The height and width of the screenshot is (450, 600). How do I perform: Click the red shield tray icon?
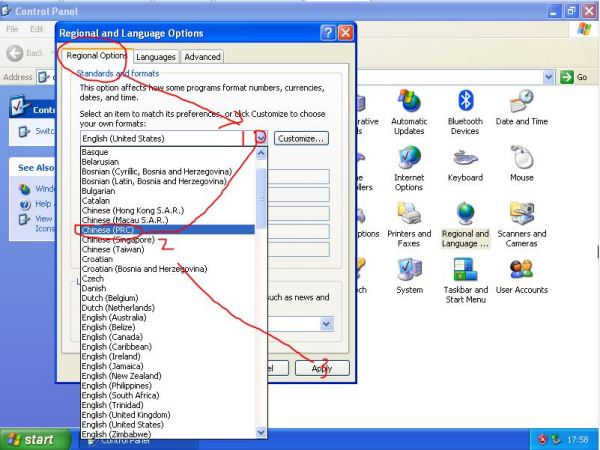[x=542, y=439]
